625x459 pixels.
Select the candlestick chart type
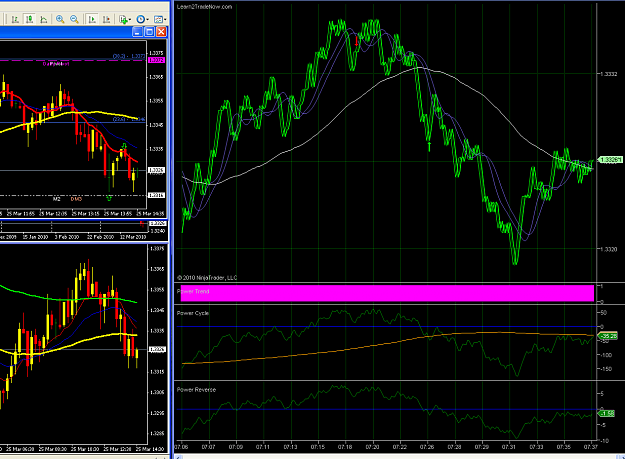[29, 19]
